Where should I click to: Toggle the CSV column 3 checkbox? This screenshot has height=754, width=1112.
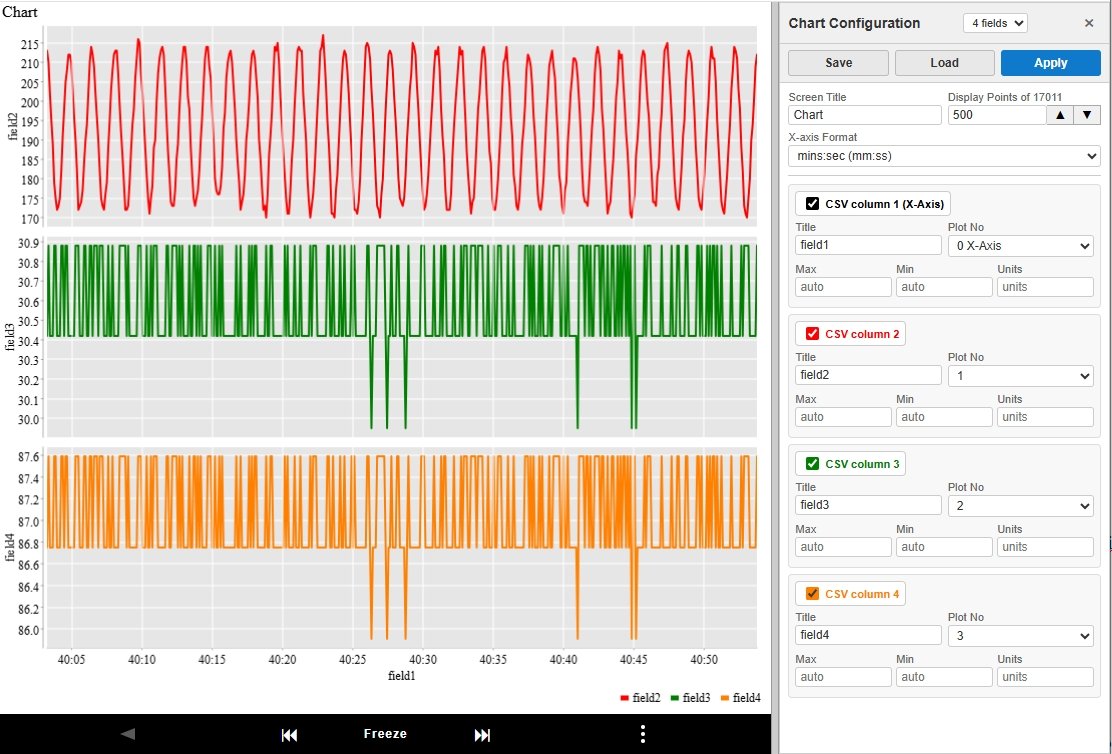pos(812,464)
